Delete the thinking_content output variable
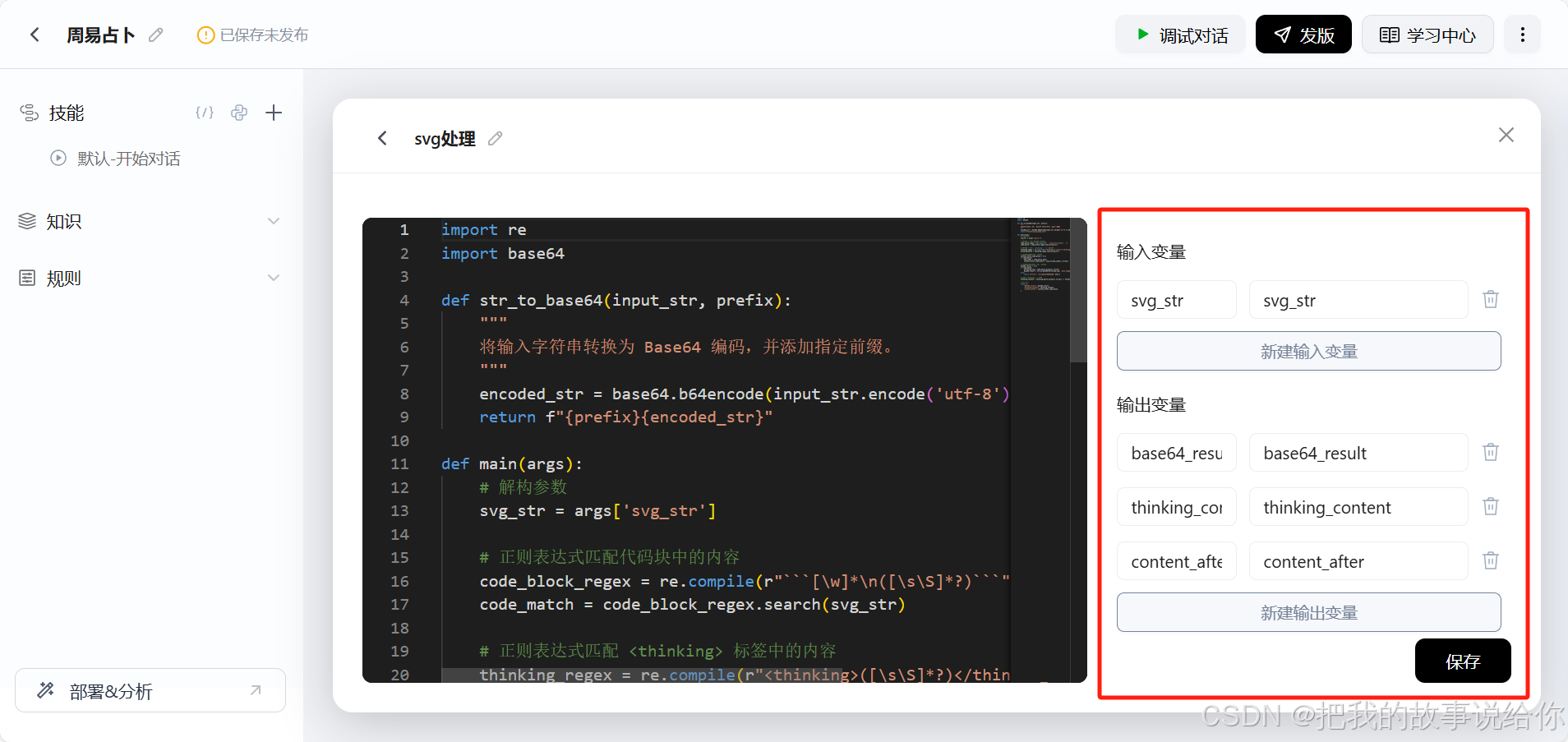The image size is (1568, 742). pos(1491,506)
